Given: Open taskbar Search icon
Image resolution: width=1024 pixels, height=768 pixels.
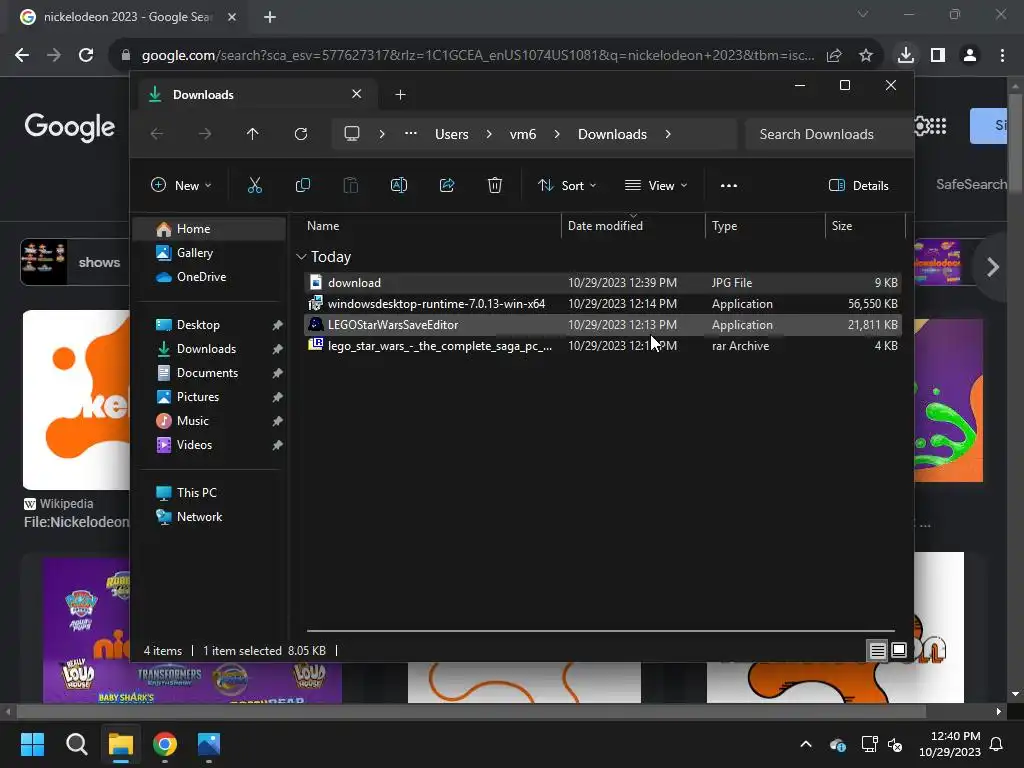Looking at the screenshot, I should click(x=76, y=744).
